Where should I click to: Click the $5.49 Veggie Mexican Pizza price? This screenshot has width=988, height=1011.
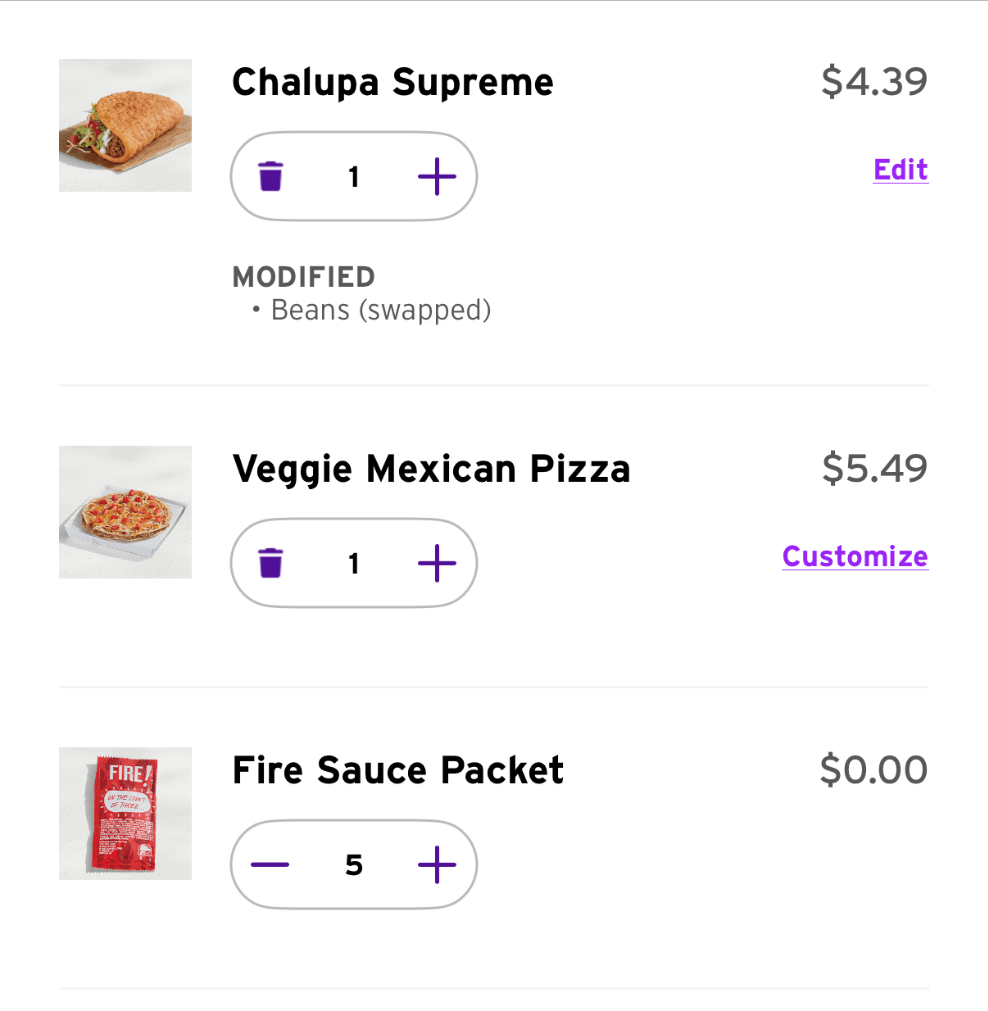pos(874,468)
